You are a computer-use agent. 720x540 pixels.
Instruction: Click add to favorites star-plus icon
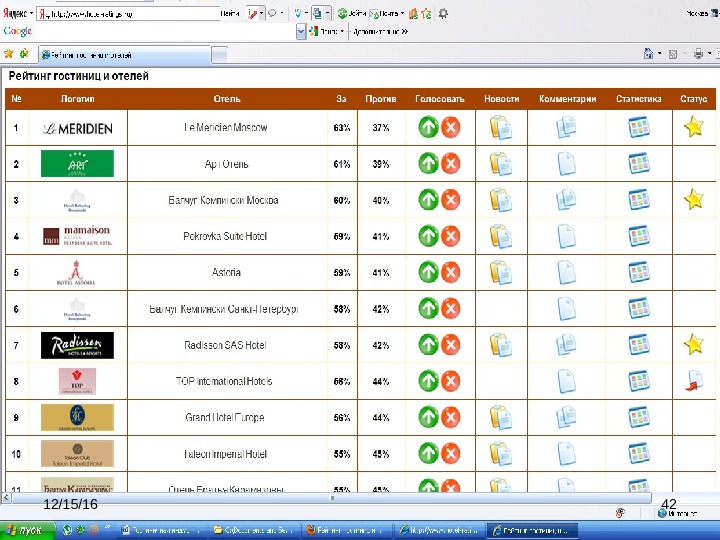point(24,54)
